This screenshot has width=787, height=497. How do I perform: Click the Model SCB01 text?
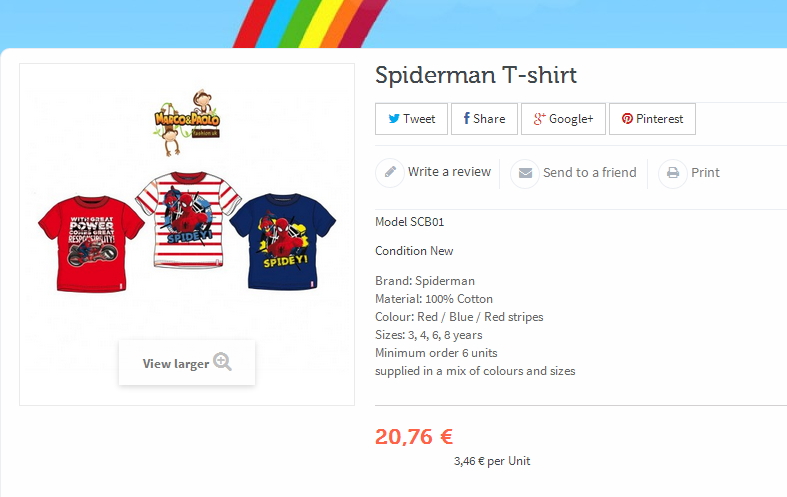click(x=409, y=222)
